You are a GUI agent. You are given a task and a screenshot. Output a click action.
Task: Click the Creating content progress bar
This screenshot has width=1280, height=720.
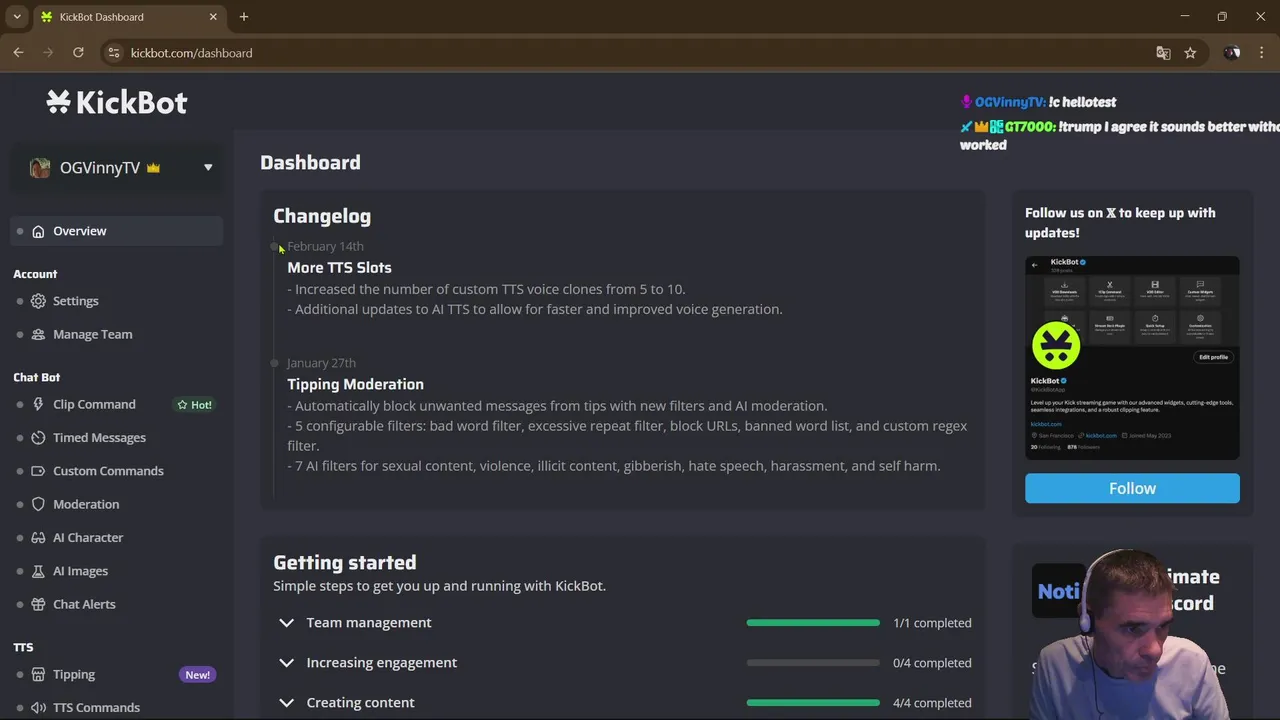813,703
